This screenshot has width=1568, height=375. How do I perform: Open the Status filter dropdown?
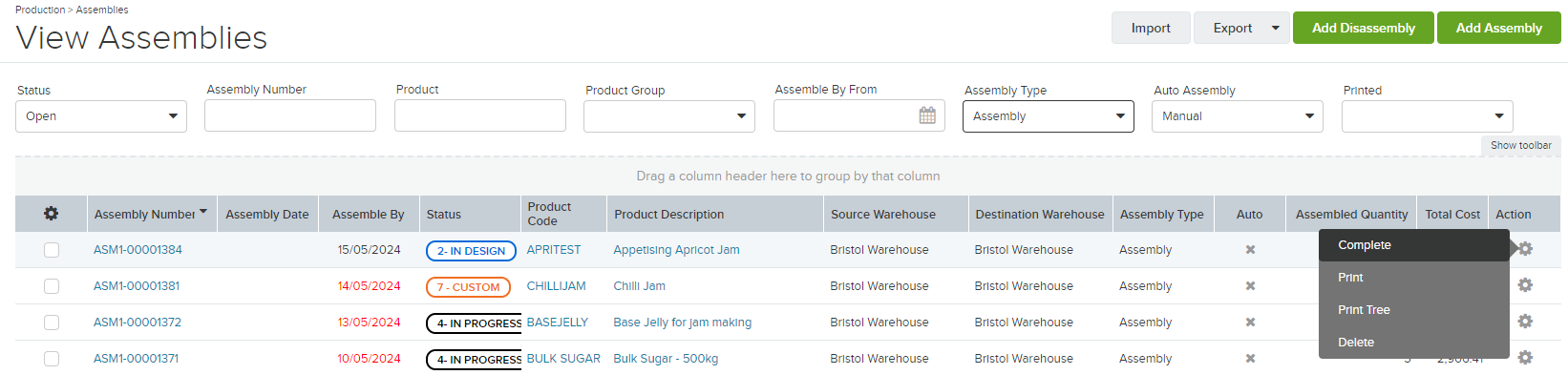[x=101, y=116]
